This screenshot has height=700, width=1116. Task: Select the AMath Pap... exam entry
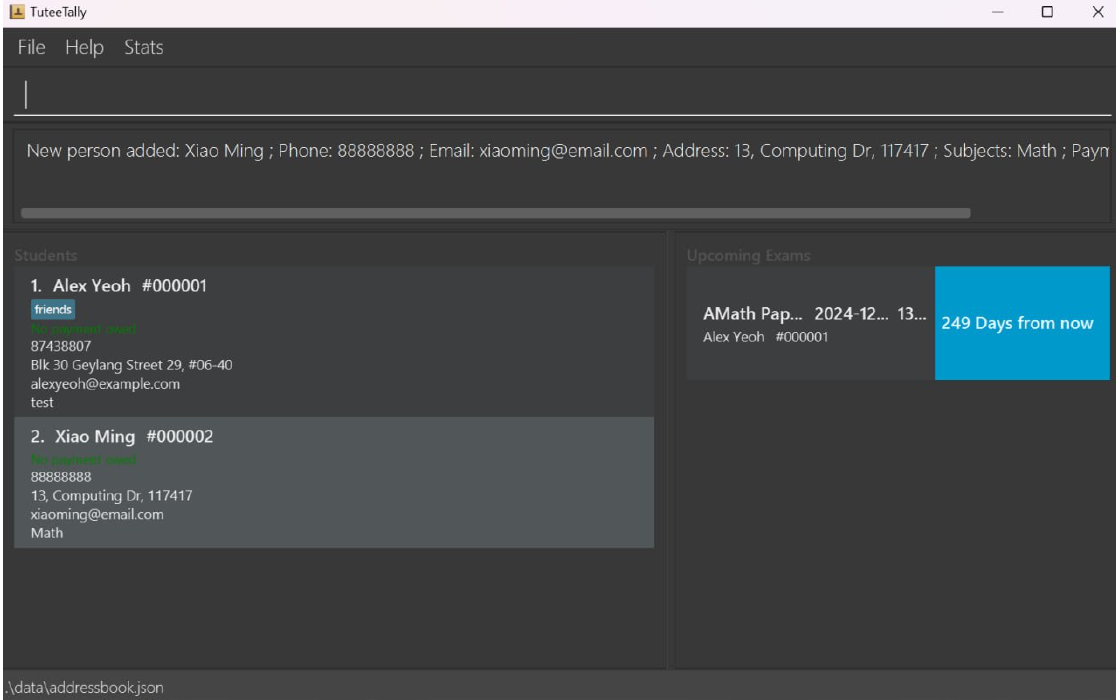811,323
